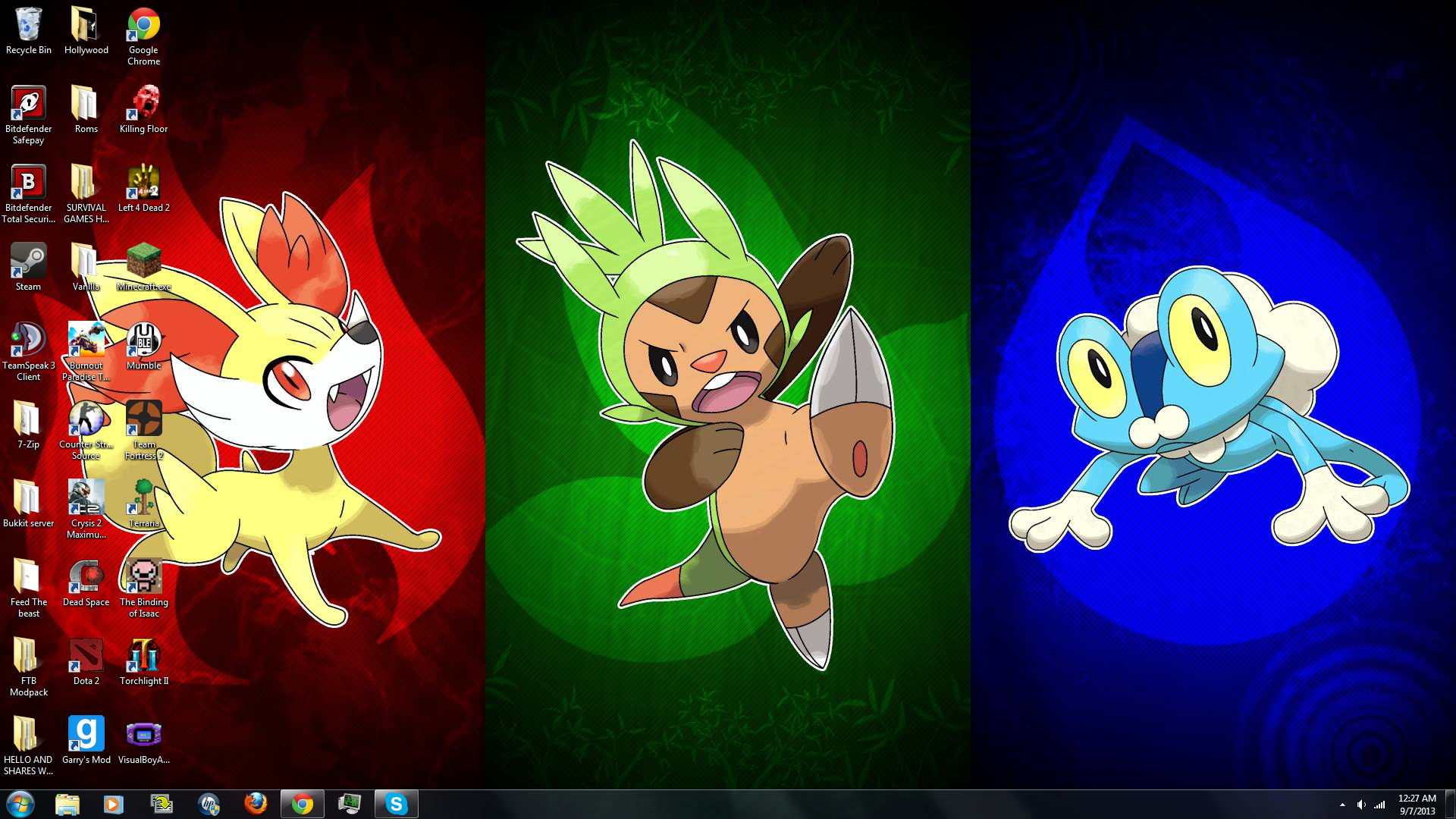Open the Windows Start menu orb

(20, 804)
